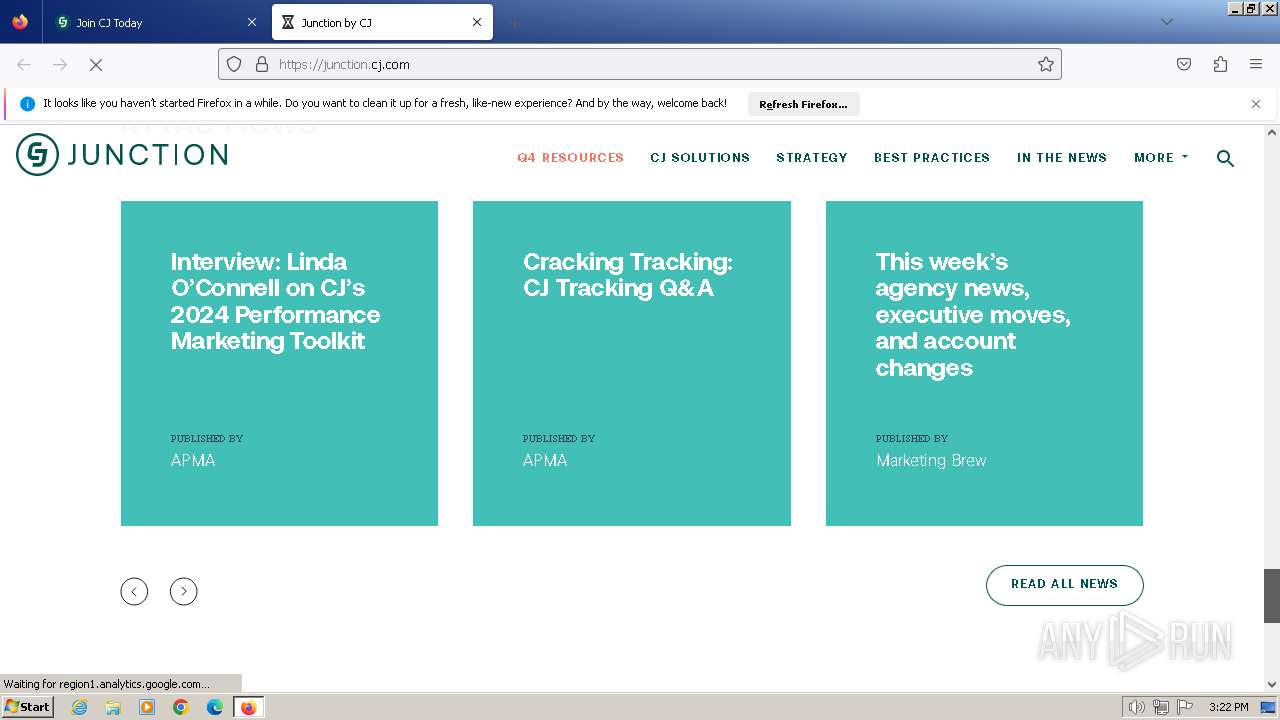Open the network tray icon
The width and height of the screenshot is (1280, 720).
1161,707
